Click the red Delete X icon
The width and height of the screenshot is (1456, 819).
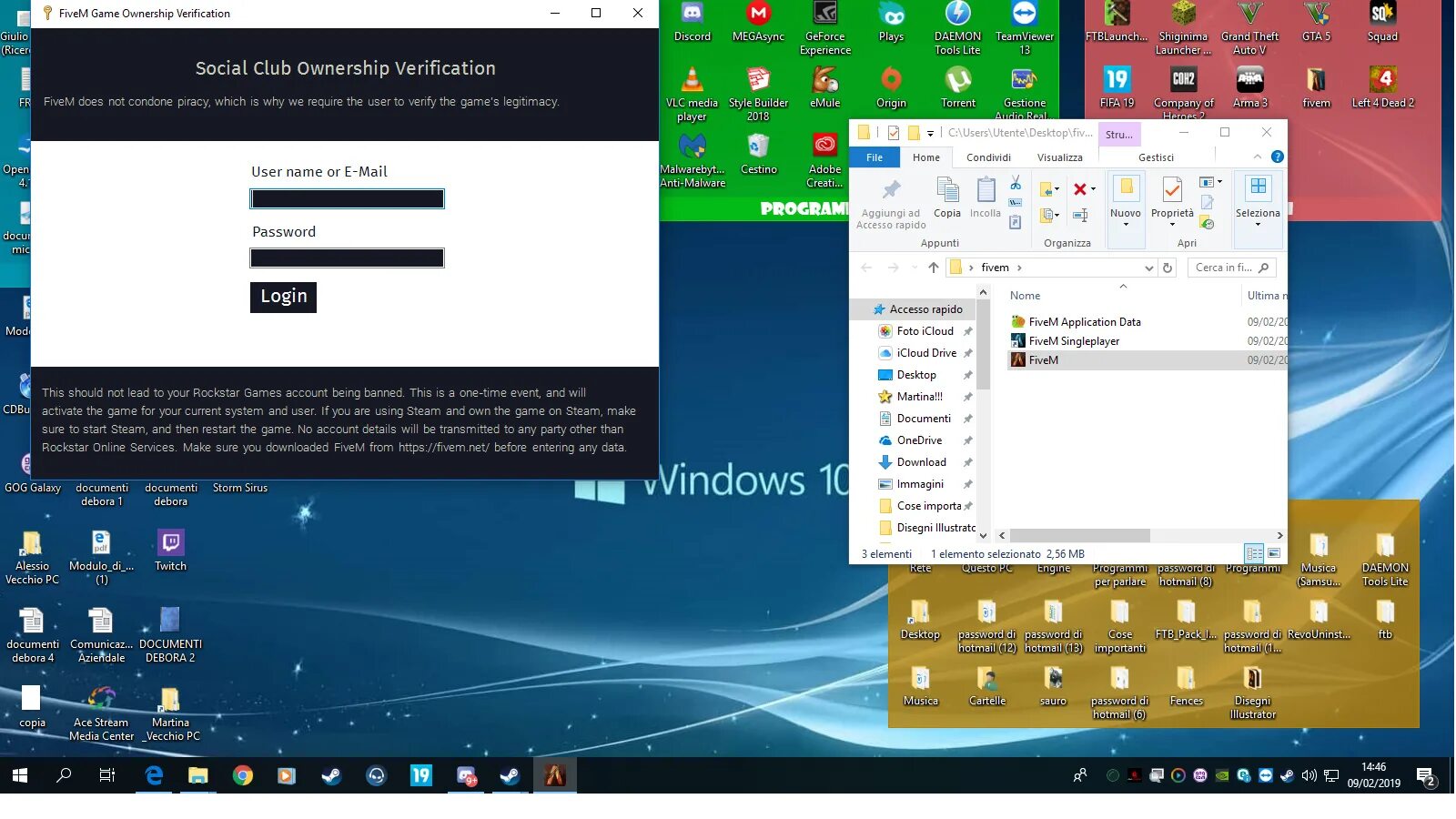pyautogui.click(x=1079, y=189)
